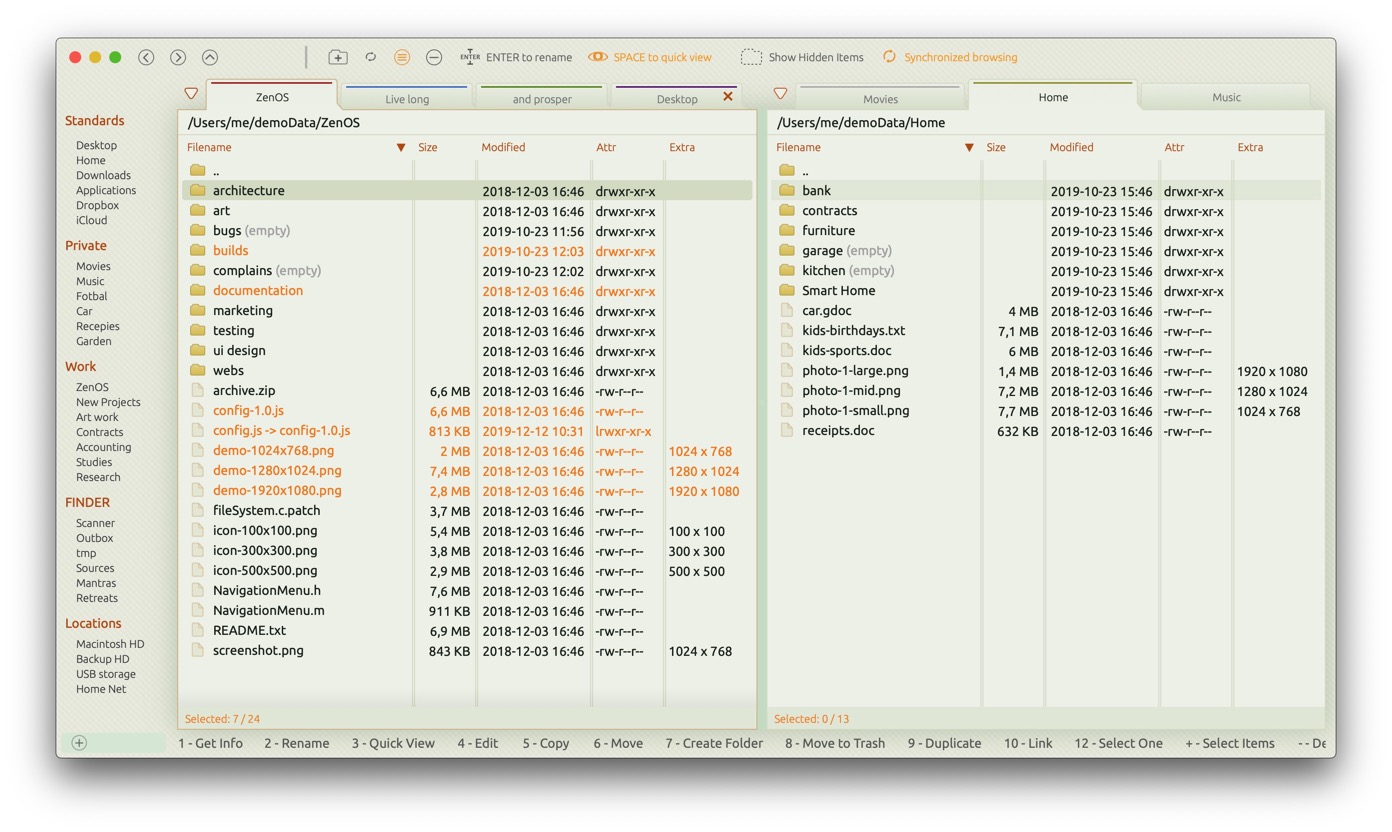Click the plus button below the sidebar
The image size is (1392, 832).
coord(79,743)
